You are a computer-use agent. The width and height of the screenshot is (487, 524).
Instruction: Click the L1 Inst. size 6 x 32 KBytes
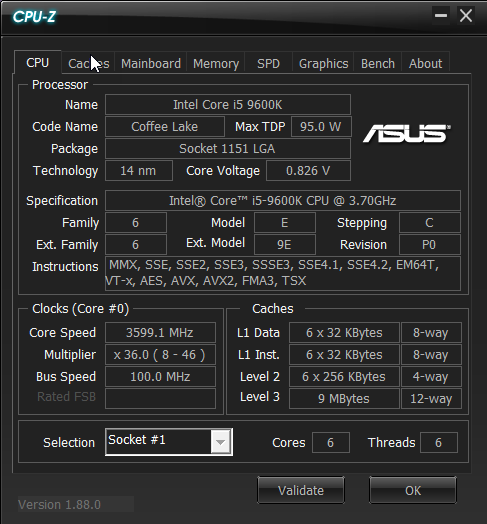pyautogui.click(x=344, y=355)
